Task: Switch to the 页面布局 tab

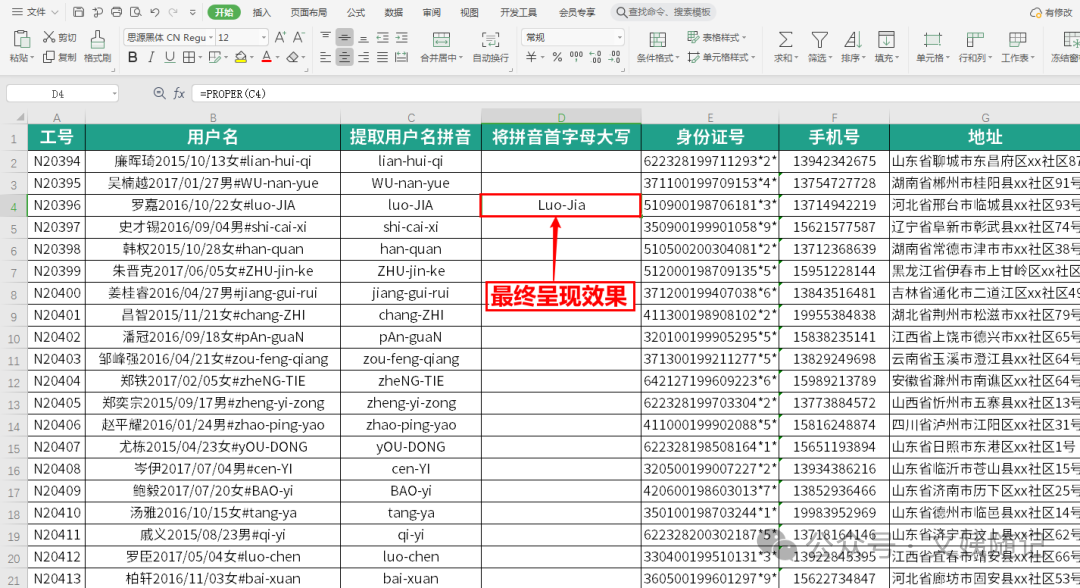Action: [x=308, y=12]
